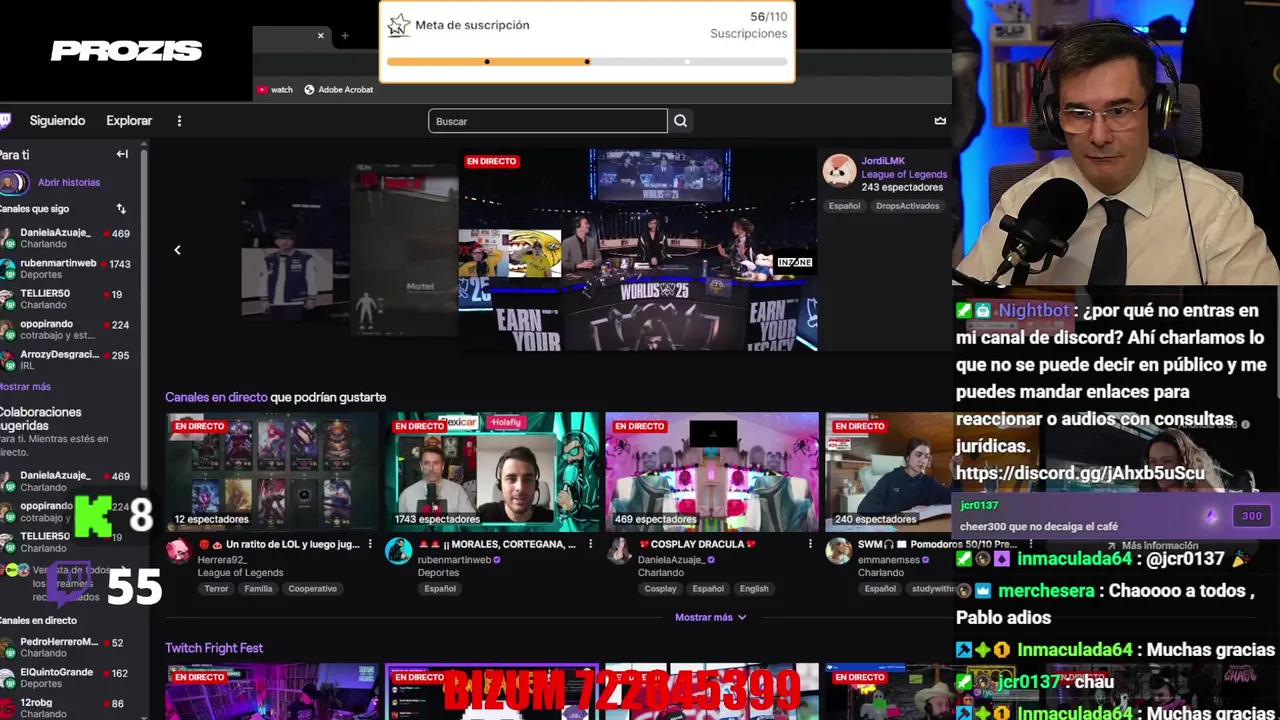
Task: Open options for DanielaAzuaje_ stream card
Action: pos(810,544)
